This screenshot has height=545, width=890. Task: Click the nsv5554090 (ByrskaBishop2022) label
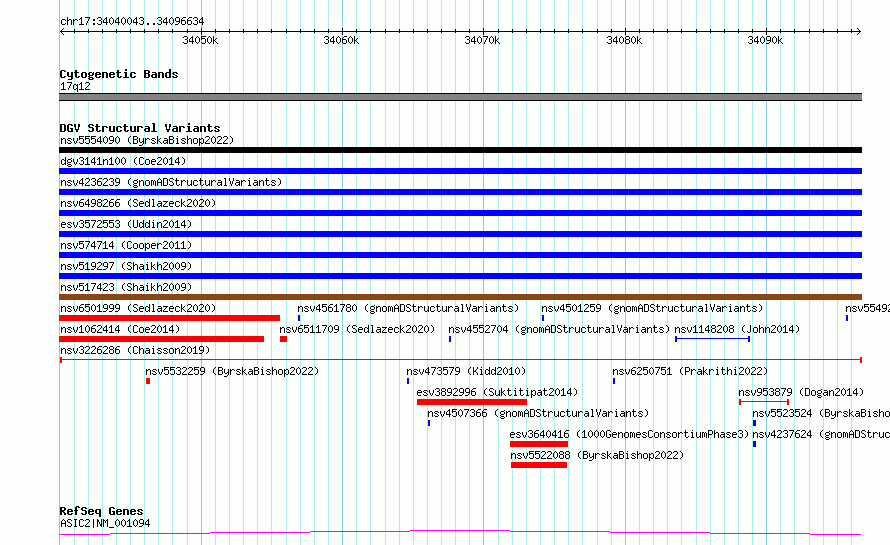(147, 140)
